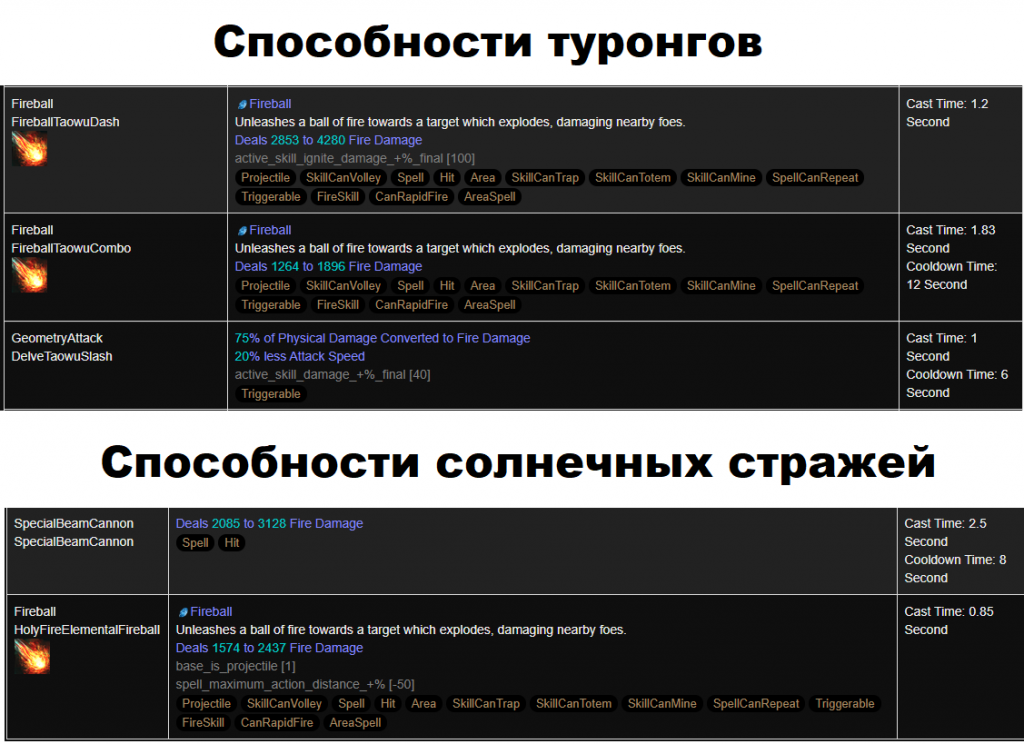Click the blue gem icon in FireballTaowuCombo row

[241, 230]
